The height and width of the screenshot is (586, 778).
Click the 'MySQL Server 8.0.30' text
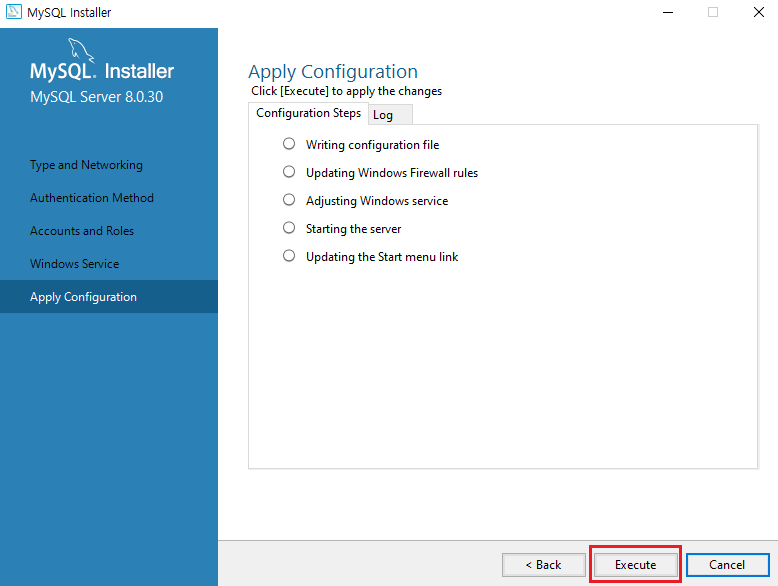coord(96,97)
